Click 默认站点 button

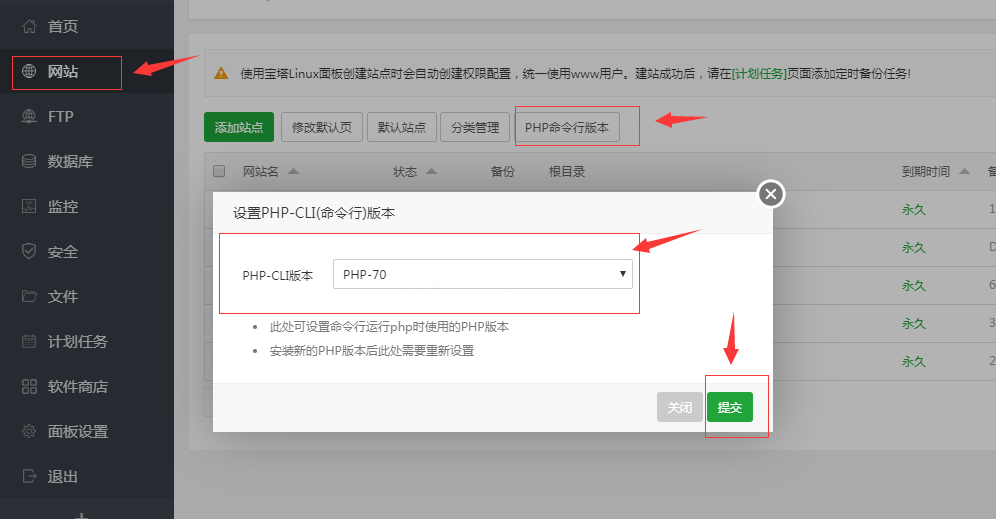click(x=401, y=127)
